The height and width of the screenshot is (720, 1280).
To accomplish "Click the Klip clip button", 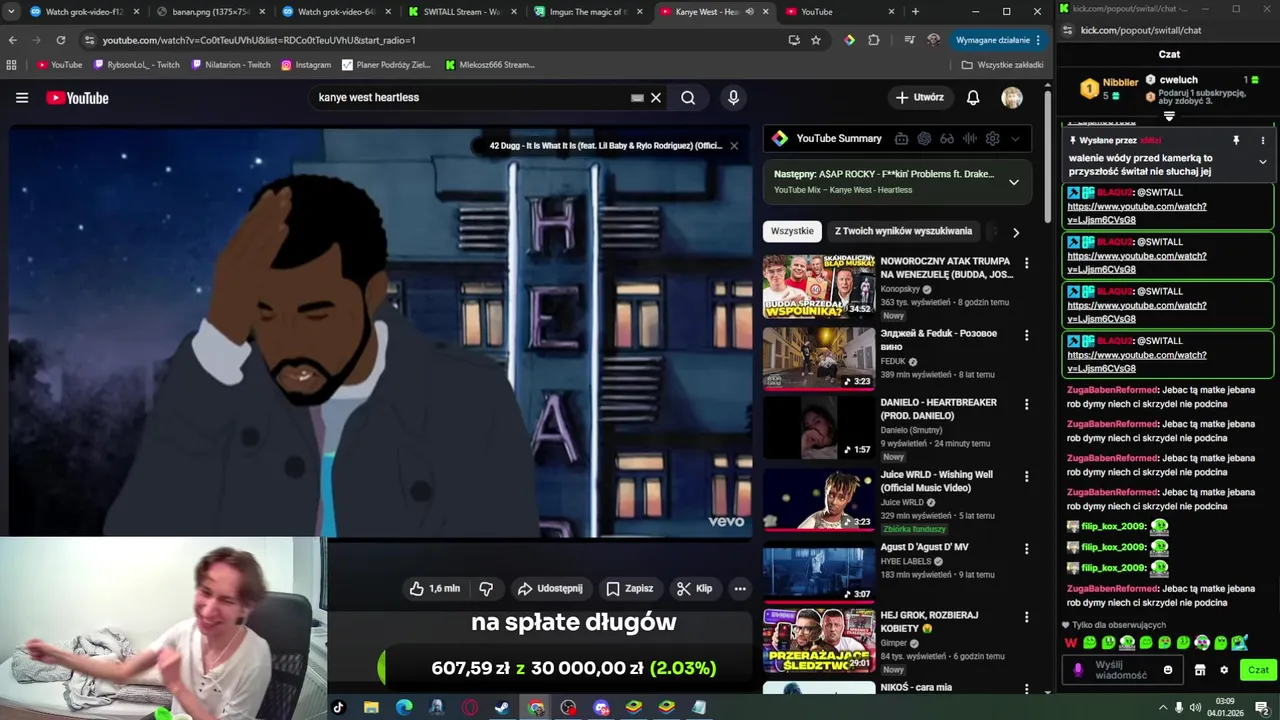I will point(694,589).
